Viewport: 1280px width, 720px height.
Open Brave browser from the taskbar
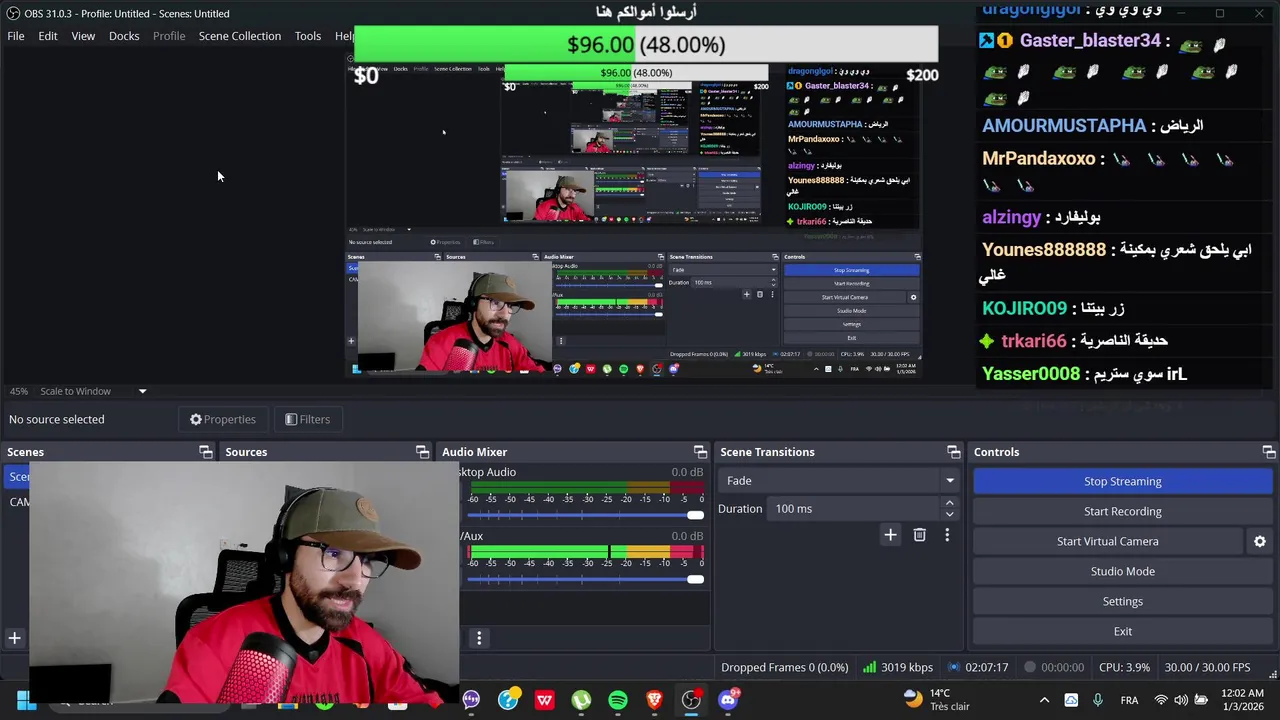point(655,700)
